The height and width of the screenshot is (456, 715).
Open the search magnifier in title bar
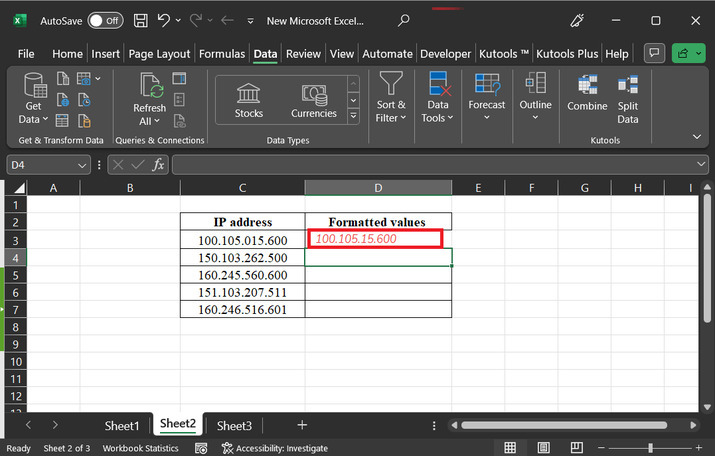tap(403, 20)
